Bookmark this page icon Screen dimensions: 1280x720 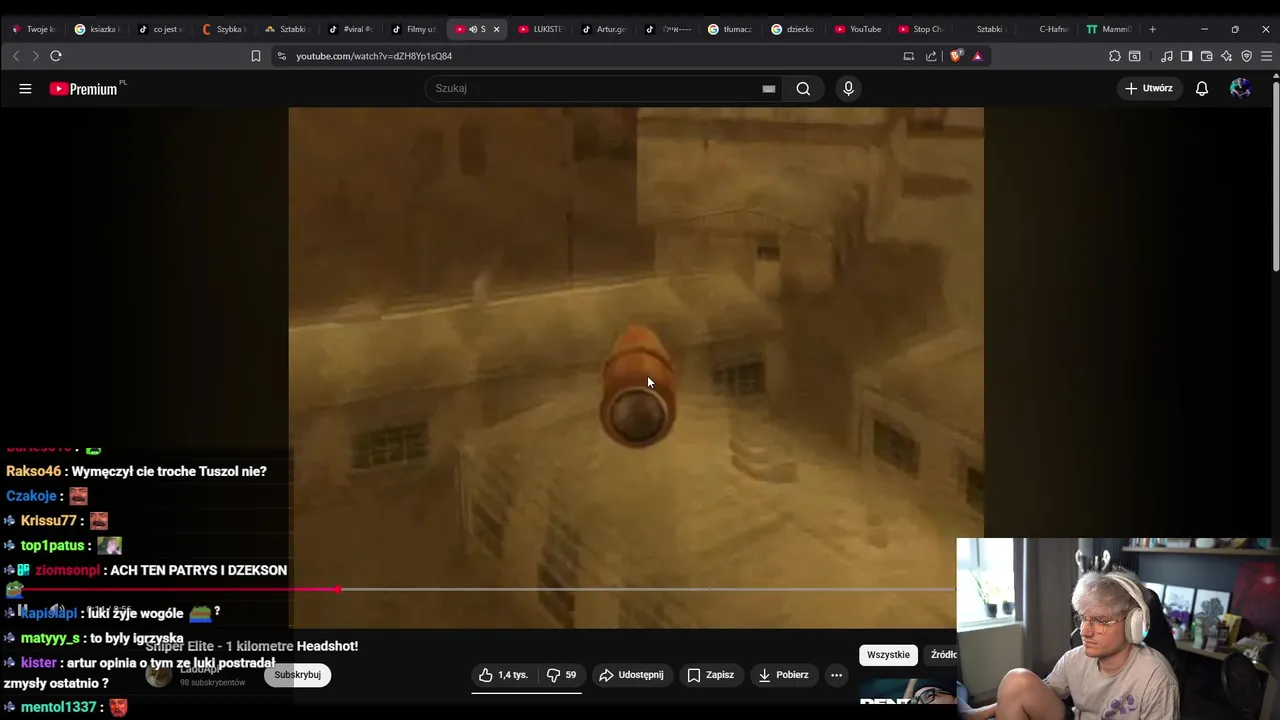(x=256, y=56)
